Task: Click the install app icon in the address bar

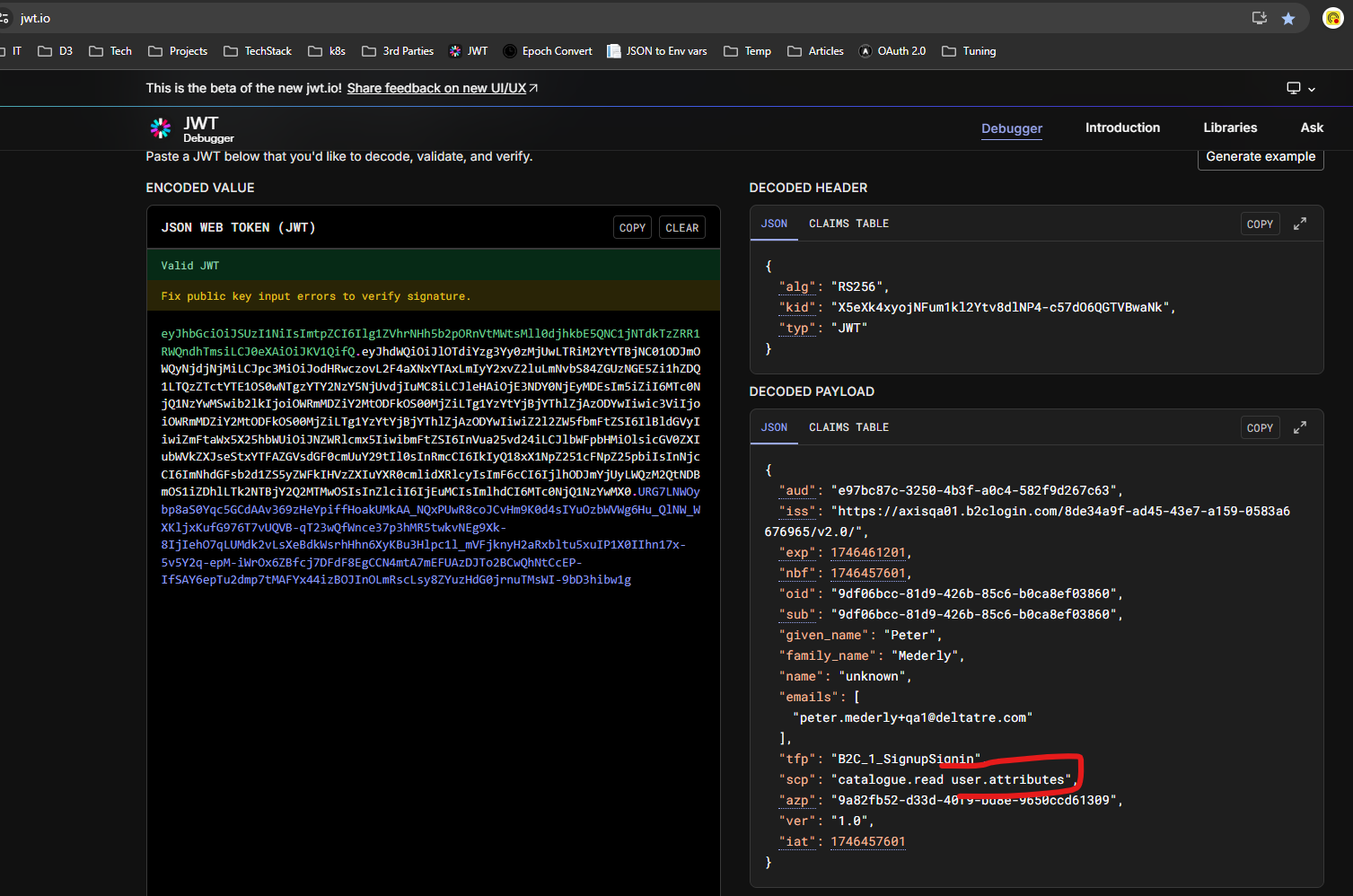Action: click(x=1260, y=19)
